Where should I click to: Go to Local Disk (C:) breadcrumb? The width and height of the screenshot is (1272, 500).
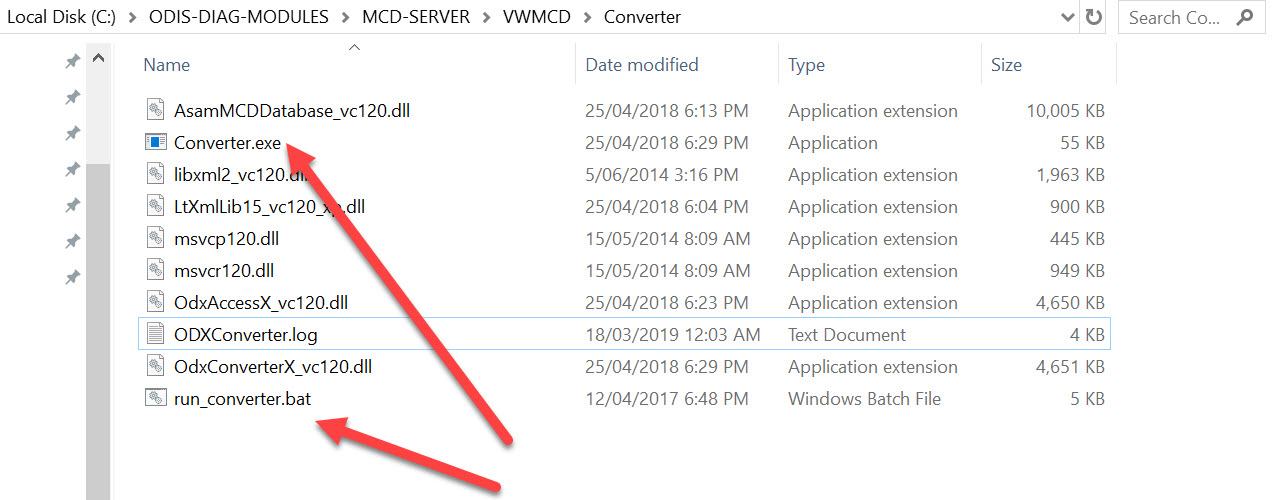[58, 17]
